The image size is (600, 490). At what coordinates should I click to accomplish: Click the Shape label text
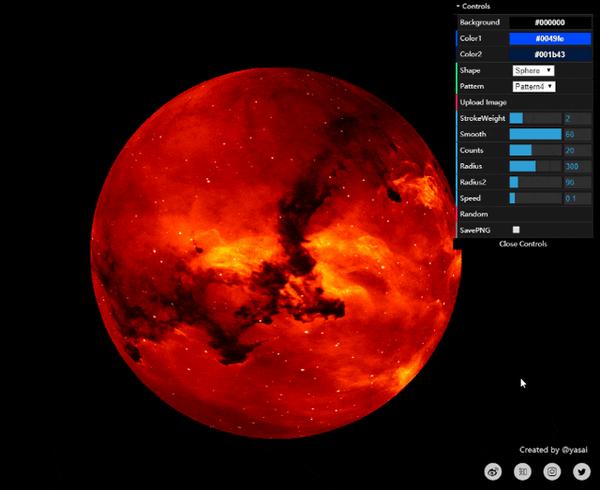(x=470, y=70)
